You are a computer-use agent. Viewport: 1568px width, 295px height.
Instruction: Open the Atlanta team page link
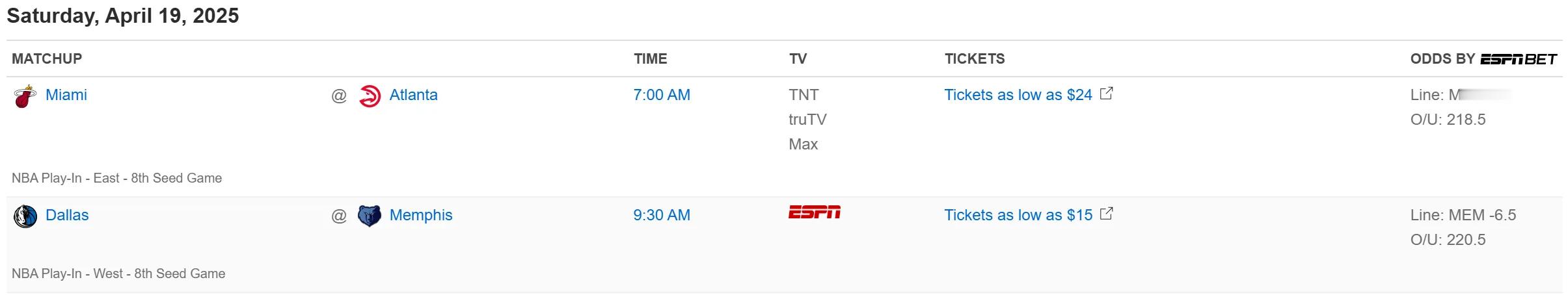(x=414, y=95)
